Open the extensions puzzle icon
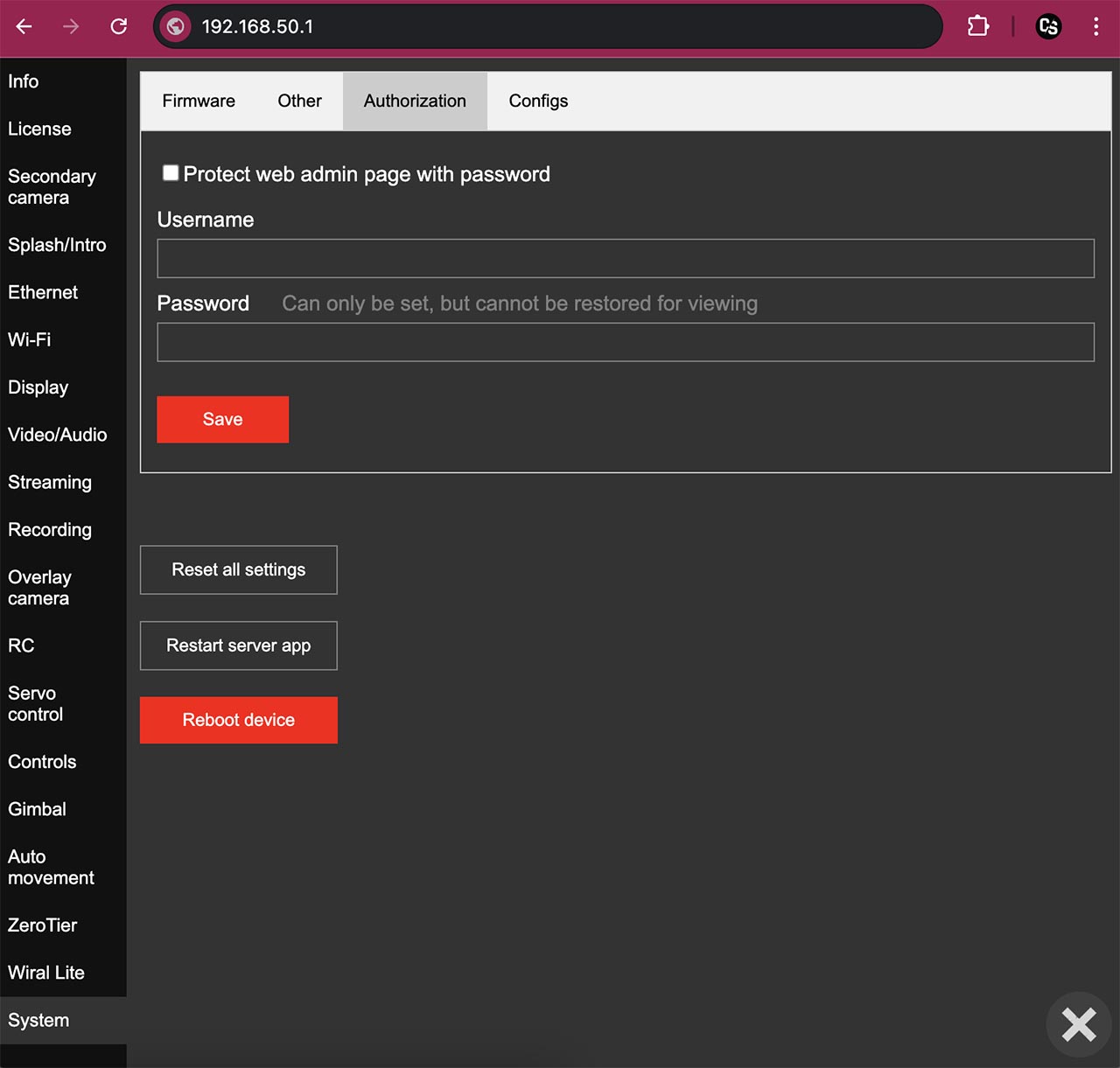This screenshot has height=1068, width=1120. 978,26
